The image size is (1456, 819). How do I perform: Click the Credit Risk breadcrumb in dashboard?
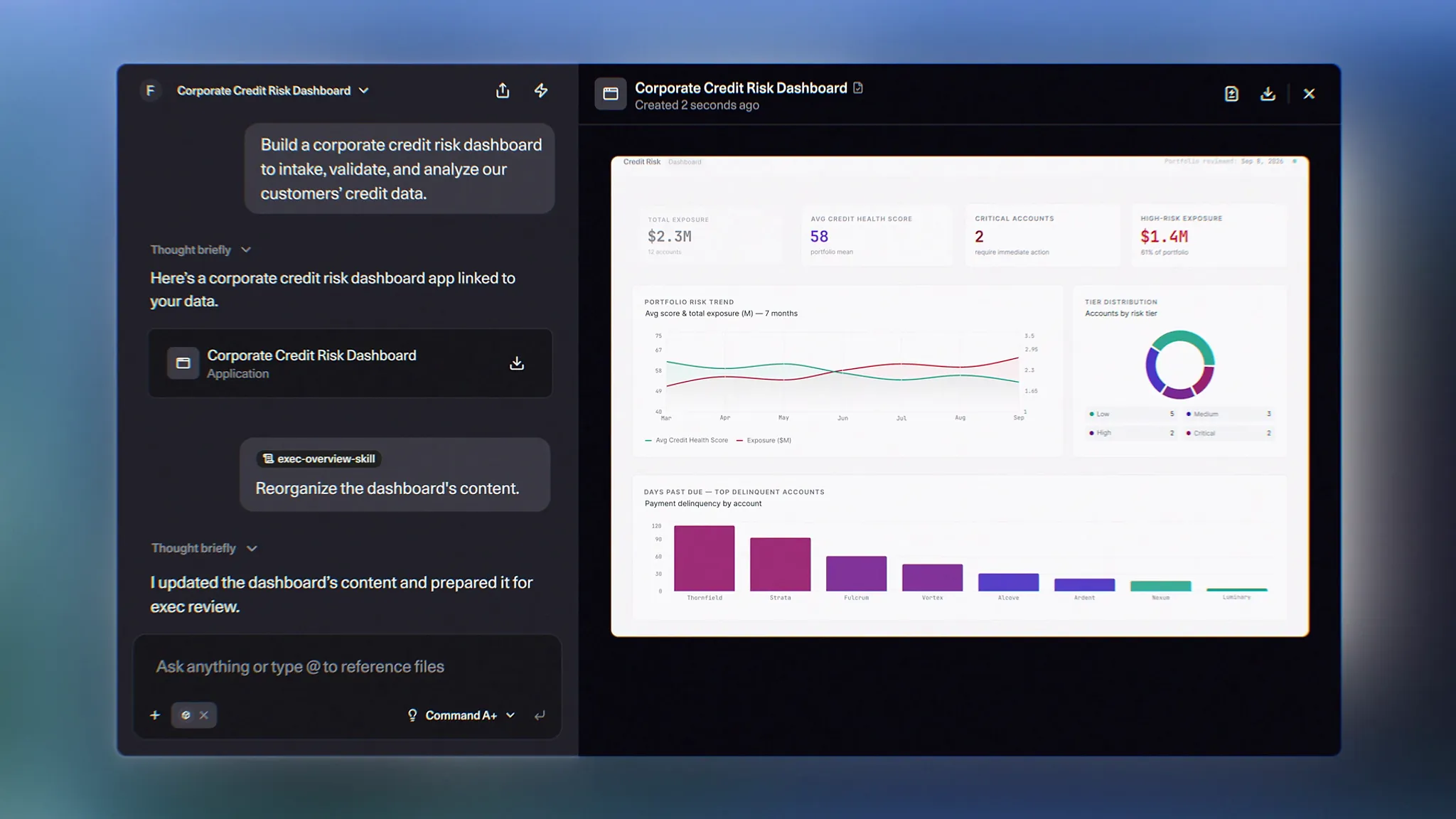[642, 162]
